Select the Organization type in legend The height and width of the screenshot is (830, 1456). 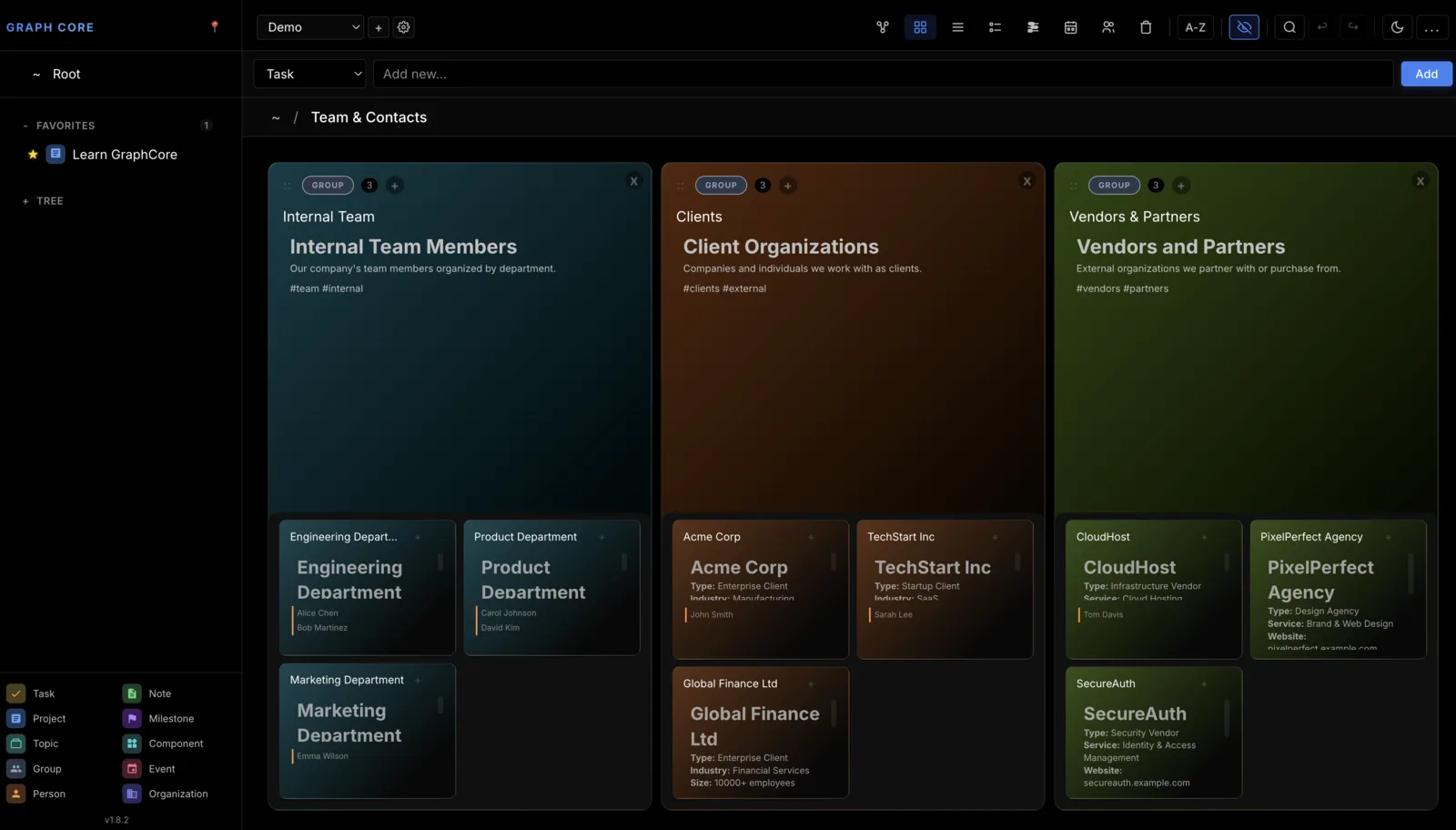click(166, 794)
